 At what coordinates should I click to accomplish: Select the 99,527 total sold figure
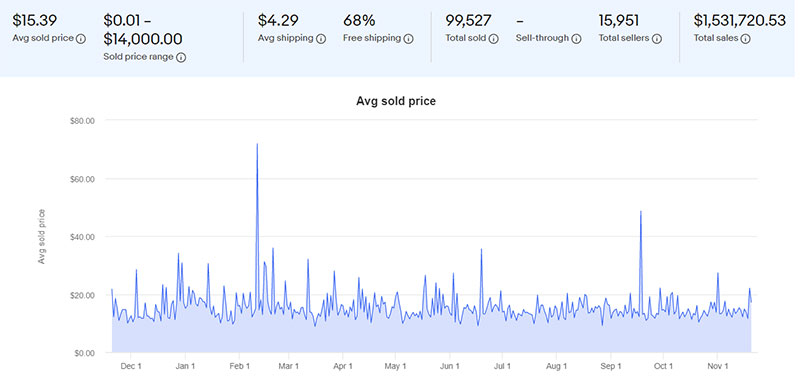pyautogui.click(x=468, y=21)
